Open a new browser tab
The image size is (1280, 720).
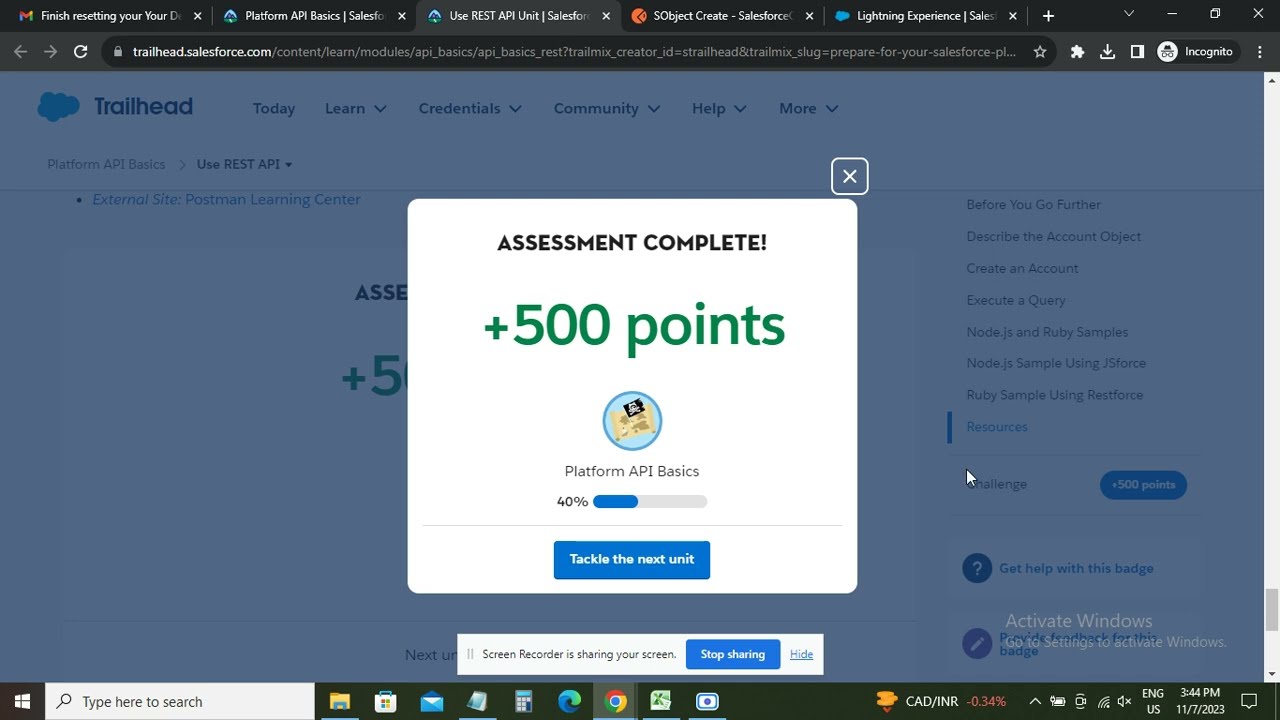1048,16
